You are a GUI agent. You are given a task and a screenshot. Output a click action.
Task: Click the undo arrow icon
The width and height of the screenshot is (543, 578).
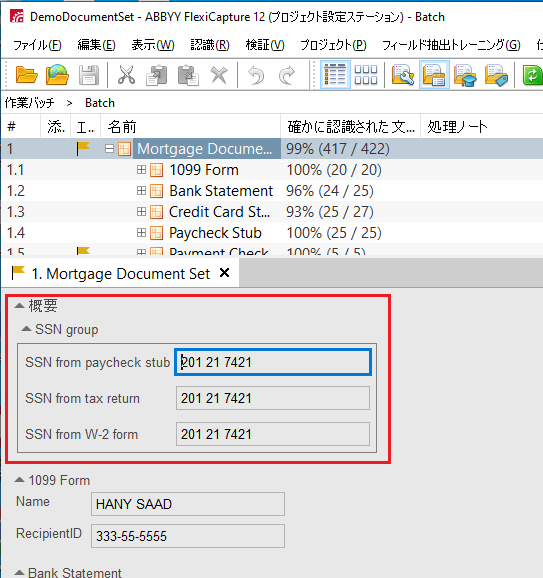pyautogui.click(x=256, y=75)
